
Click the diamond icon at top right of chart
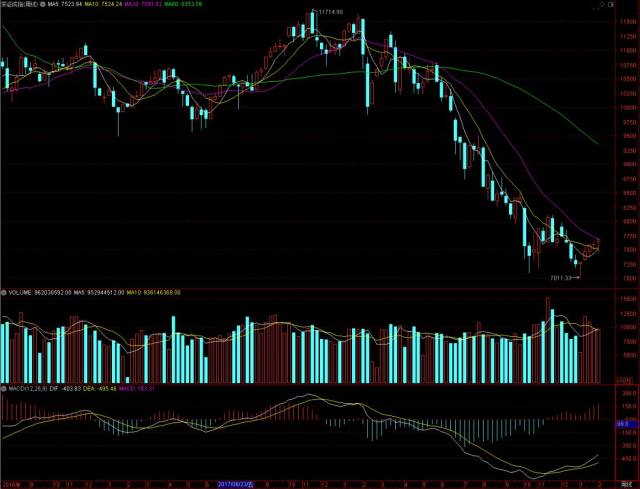pyautogui.click(x=602, y=4)
